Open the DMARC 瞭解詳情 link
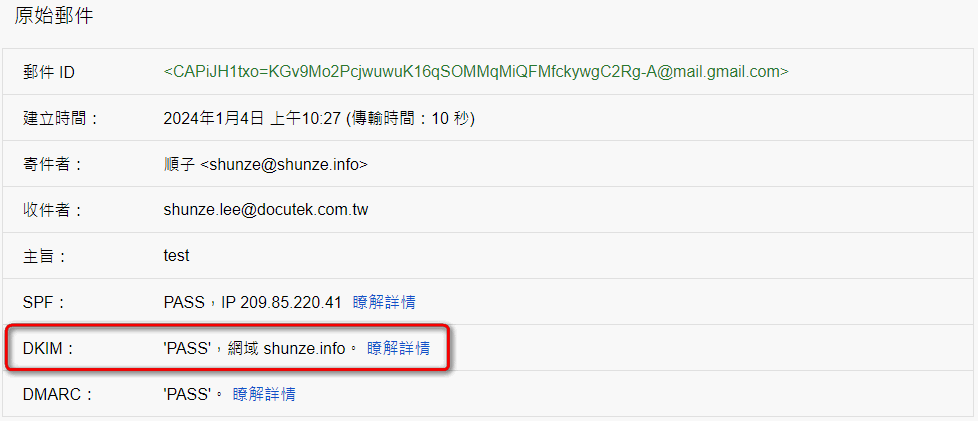 click(x=264, y=394)
